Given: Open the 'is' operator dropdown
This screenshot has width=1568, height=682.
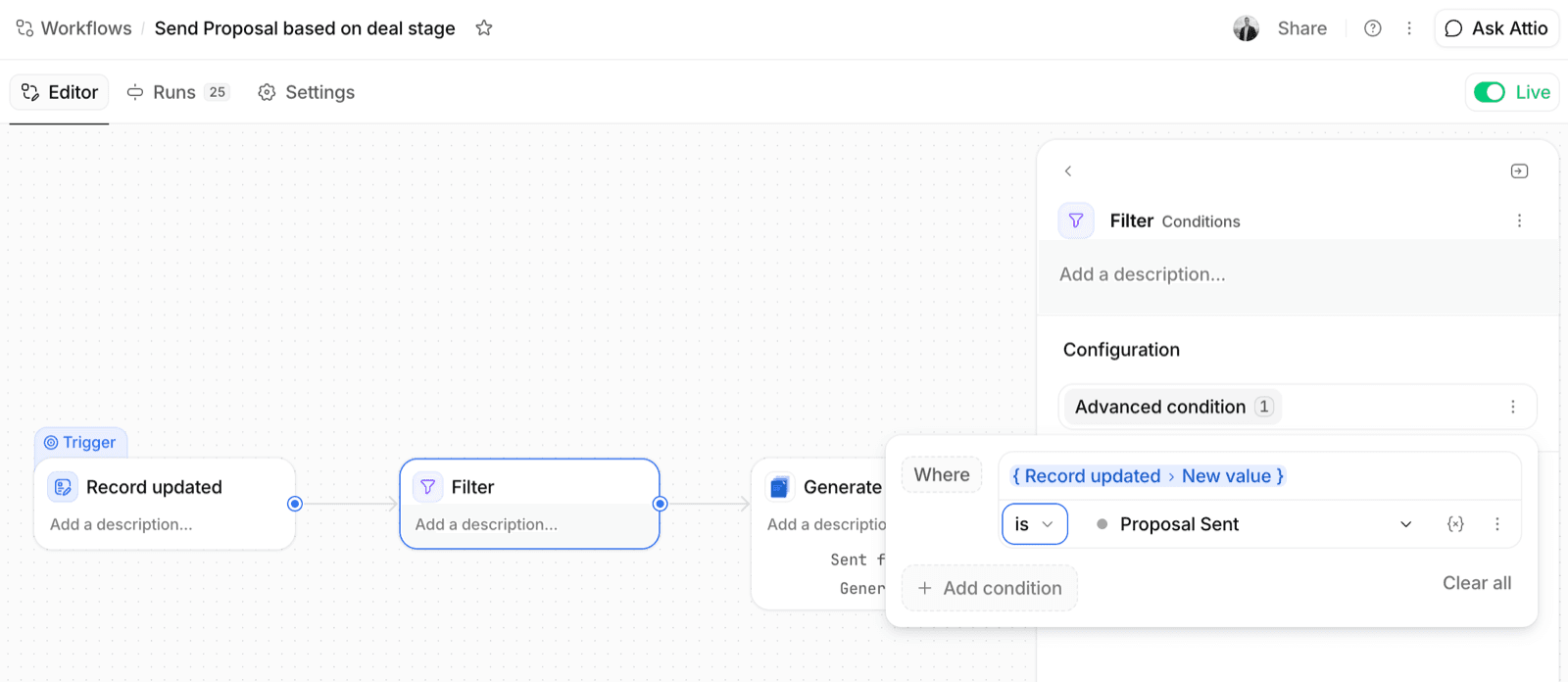Looking at the screenshot, I should tap(1034, 524).
